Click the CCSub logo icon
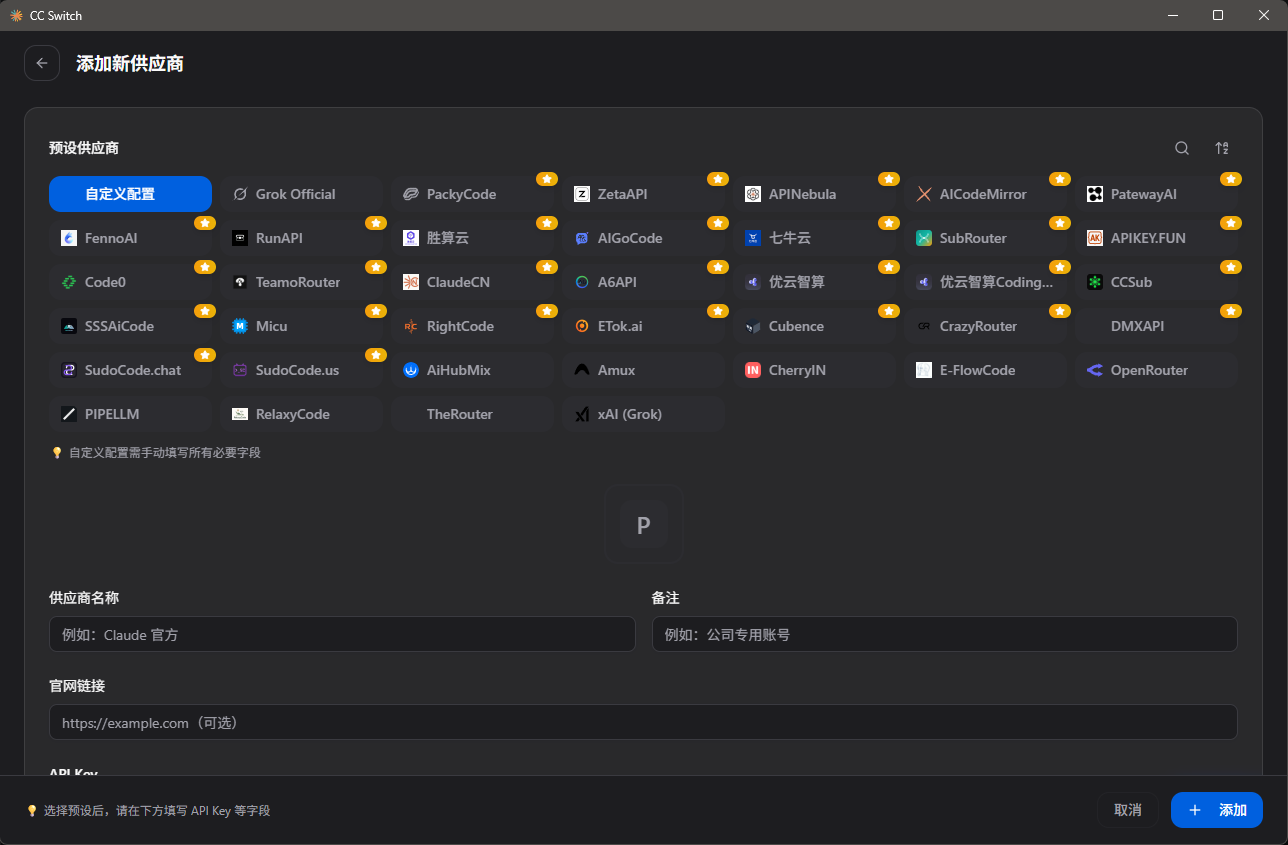Image resolution: width=1288 pixels, height=845 pixels. coord(1095,282)
